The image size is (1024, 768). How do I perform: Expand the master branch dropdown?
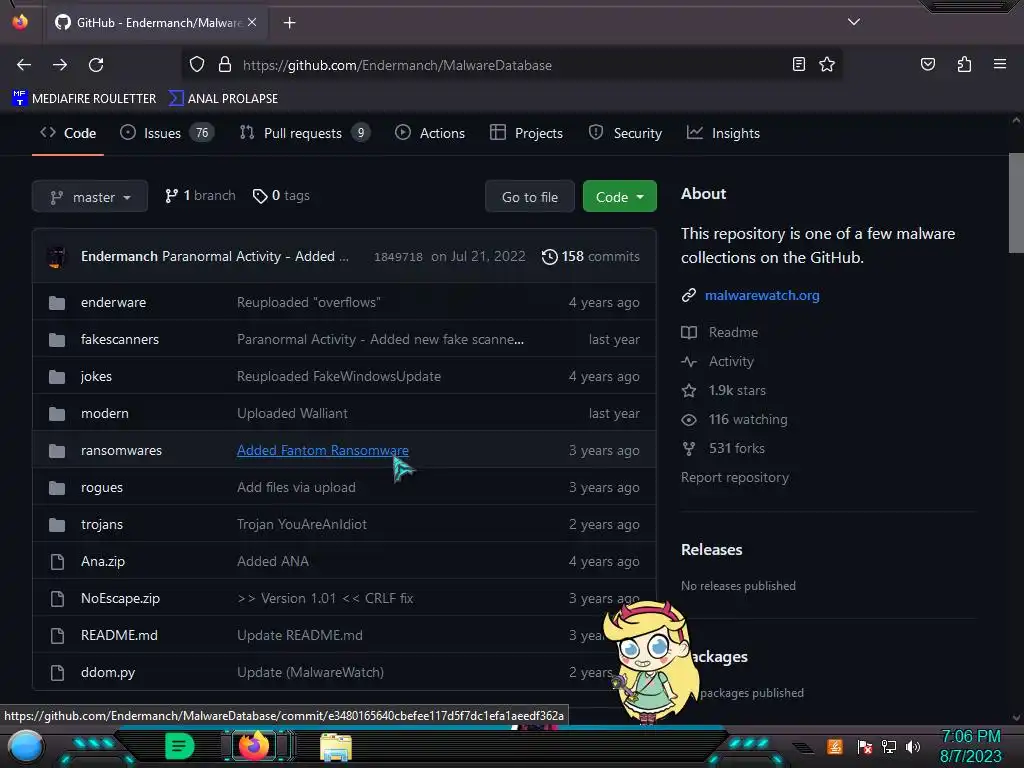tap(90, 197)
